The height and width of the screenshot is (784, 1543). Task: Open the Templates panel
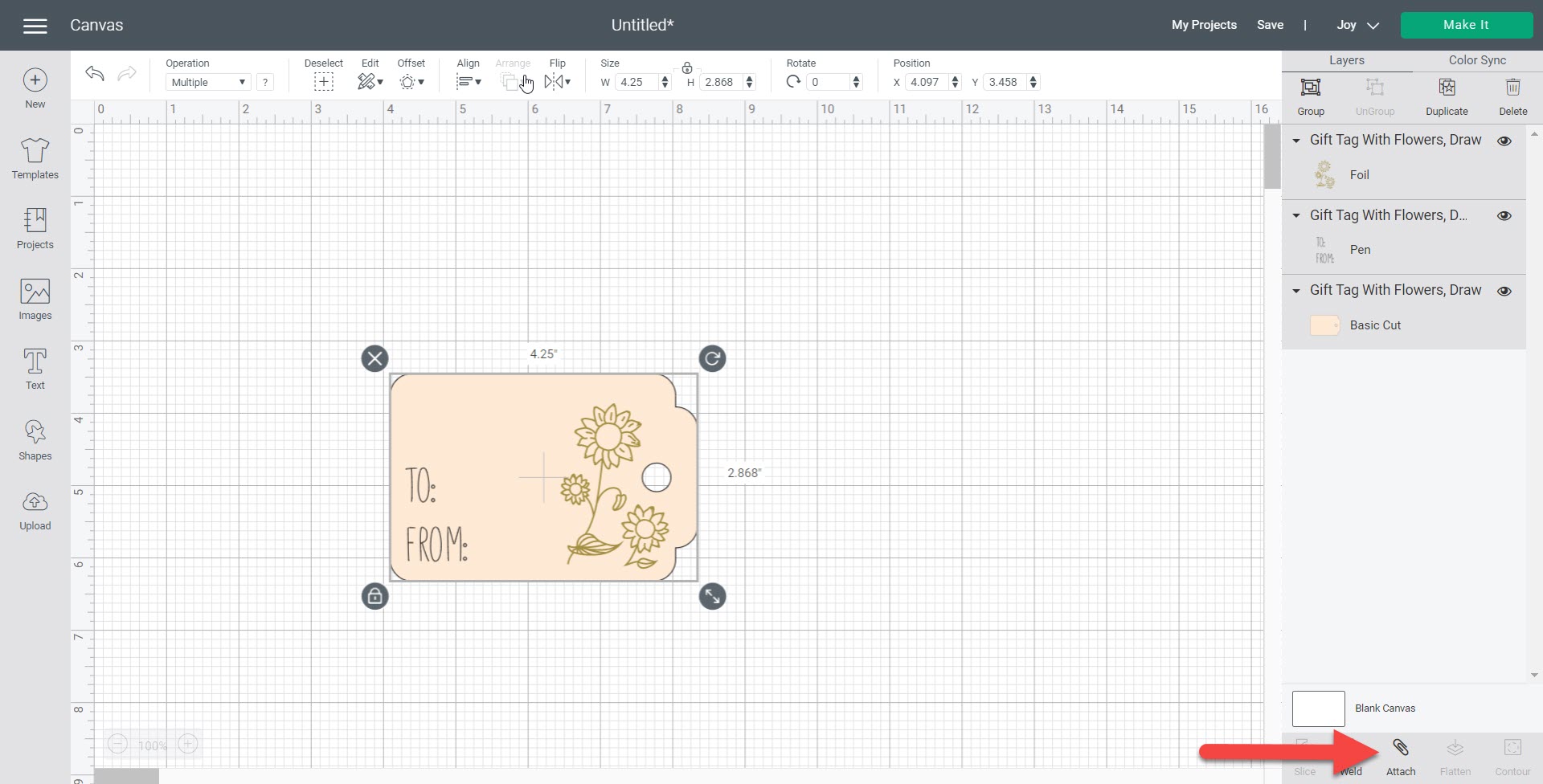click(35, 158)
